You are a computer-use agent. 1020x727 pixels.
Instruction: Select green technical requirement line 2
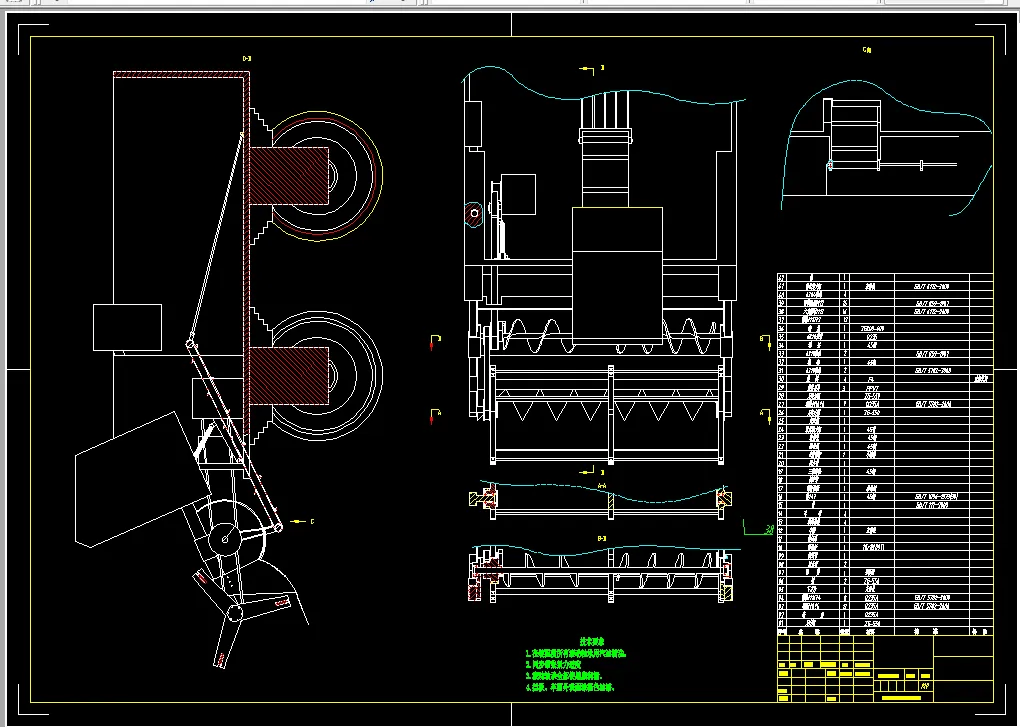553,665
